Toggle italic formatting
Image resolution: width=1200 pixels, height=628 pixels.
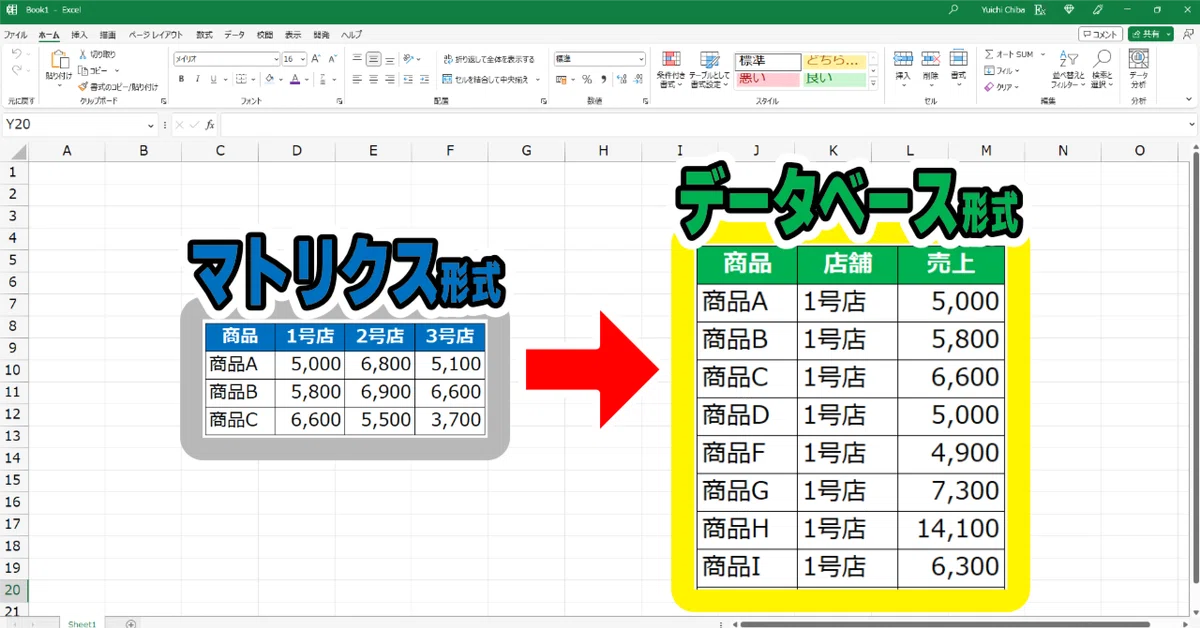click(198, 79)
